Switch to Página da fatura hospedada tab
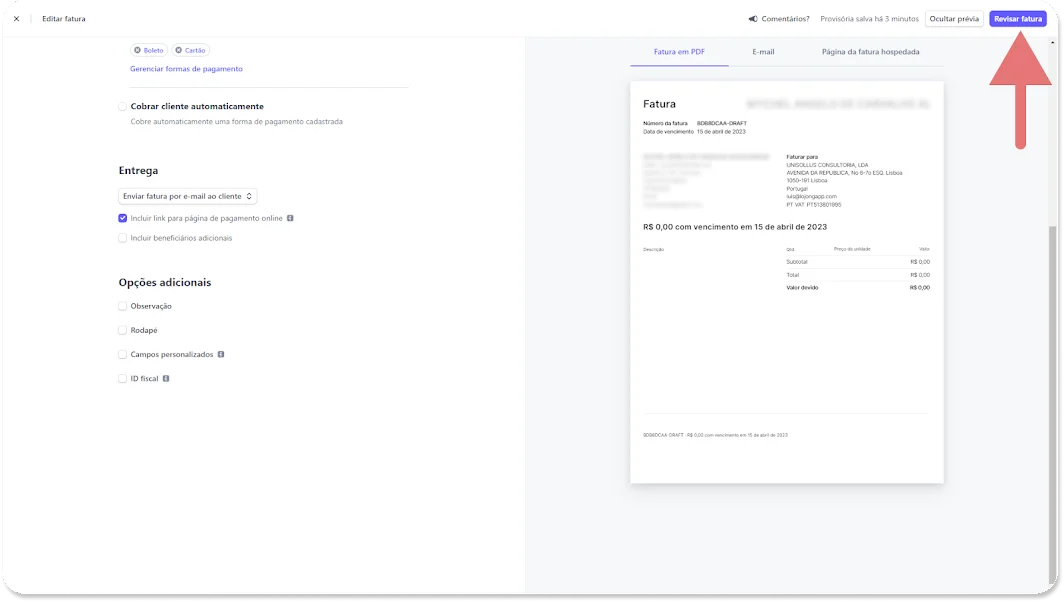Image resolution: width=1064 pixels, height=602 pixels. coord(870,52)
